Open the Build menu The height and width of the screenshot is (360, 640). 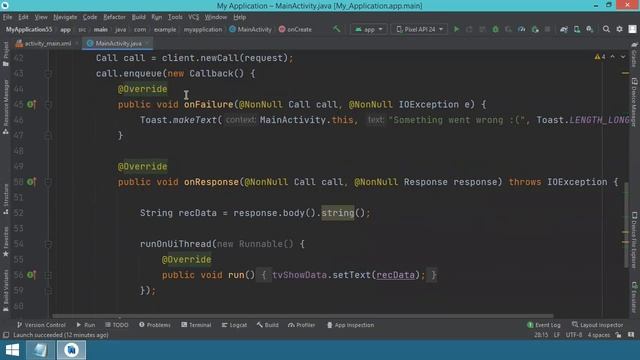tap(138, 17)
